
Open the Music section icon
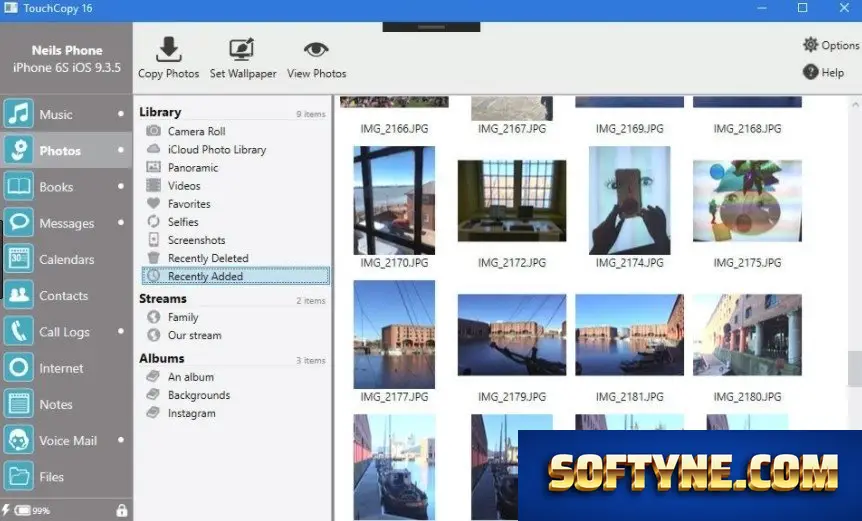19,114
